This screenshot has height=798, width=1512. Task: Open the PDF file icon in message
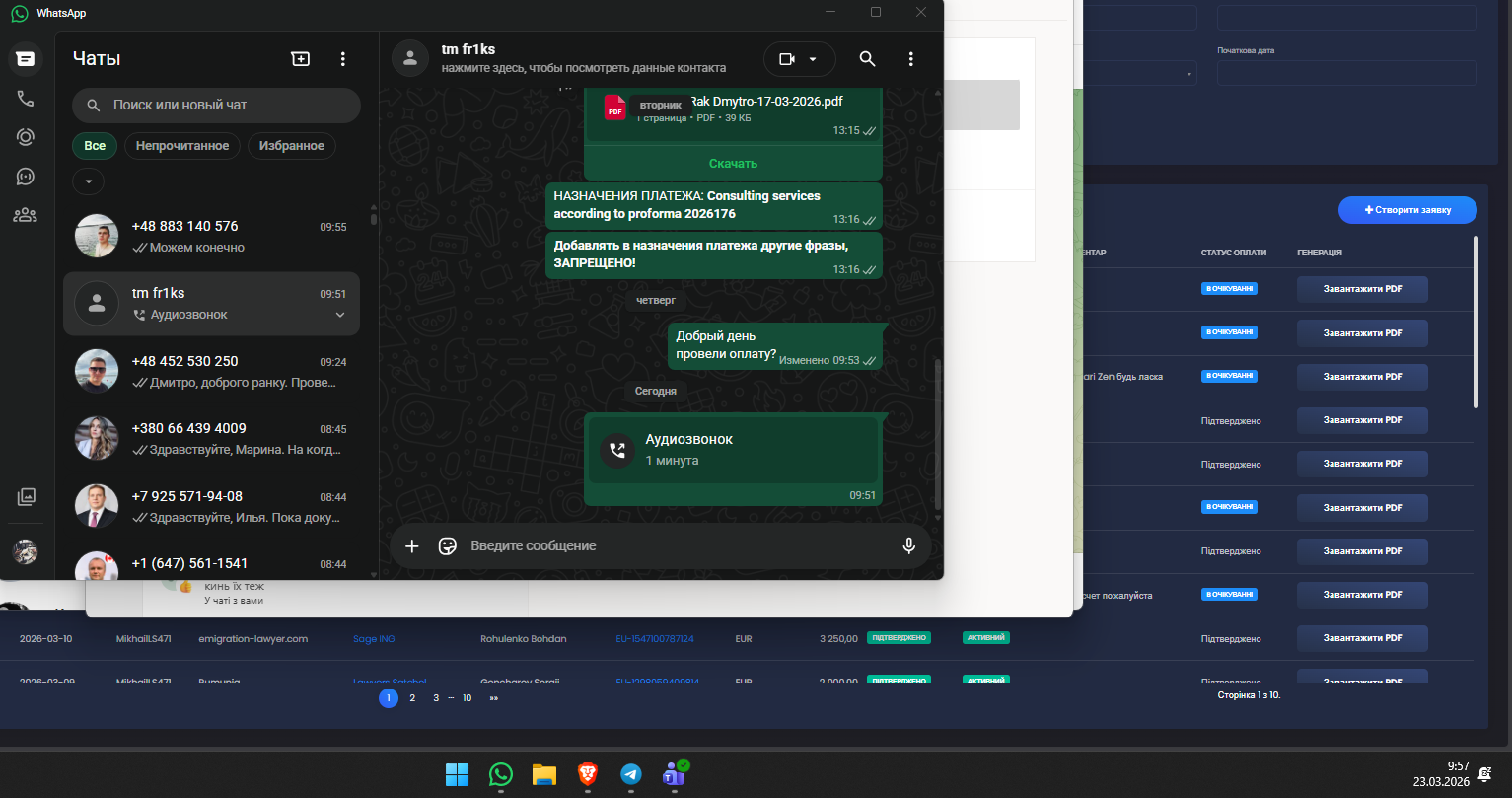click(x=615, y=107)
